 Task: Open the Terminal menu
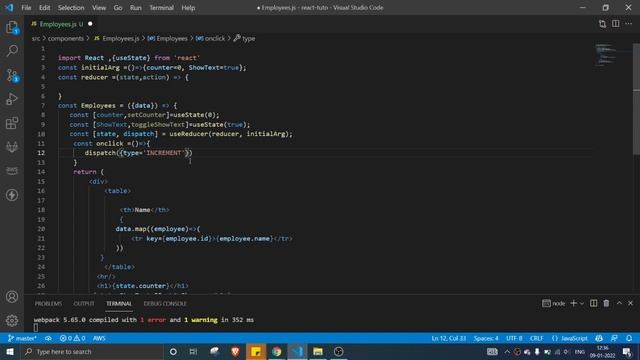(x=161, y=7)
